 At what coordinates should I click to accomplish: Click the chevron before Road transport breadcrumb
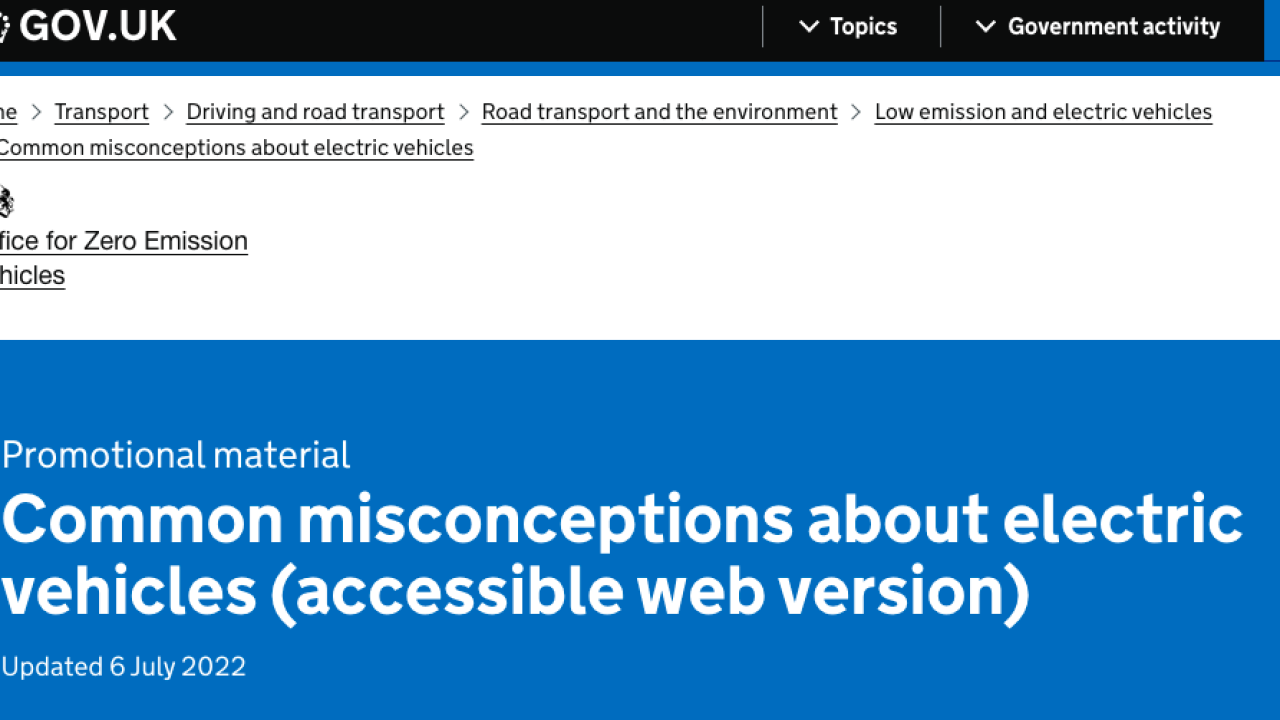point(464,112)
